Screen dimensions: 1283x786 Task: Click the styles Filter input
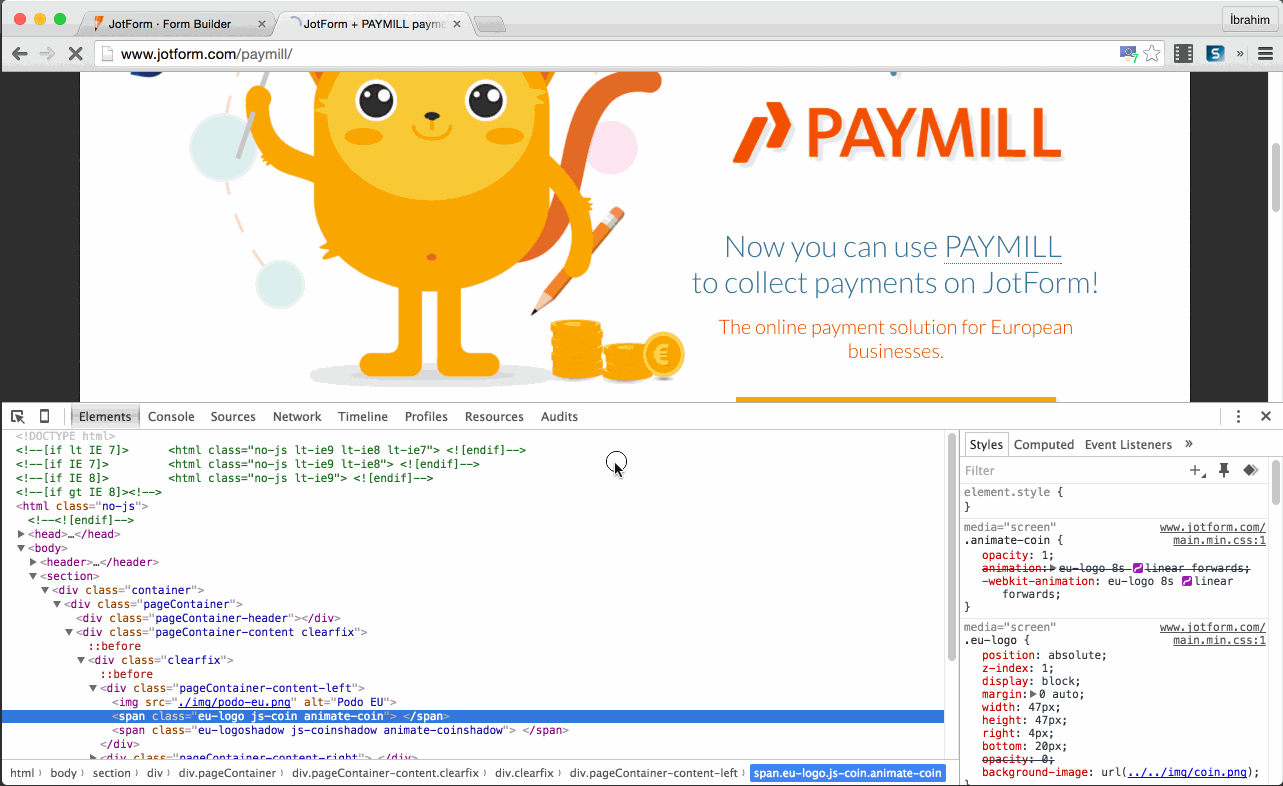[x=1073, y=470]
